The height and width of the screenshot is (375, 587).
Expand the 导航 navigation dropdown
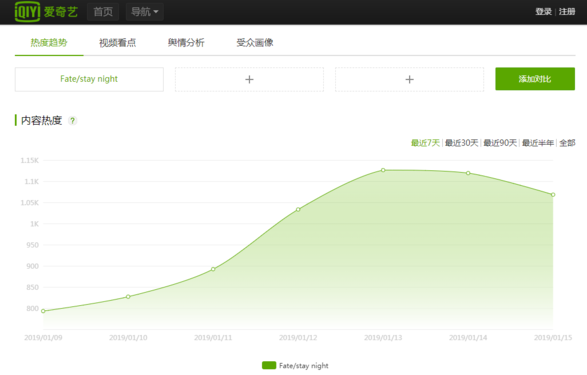[145, 12]
